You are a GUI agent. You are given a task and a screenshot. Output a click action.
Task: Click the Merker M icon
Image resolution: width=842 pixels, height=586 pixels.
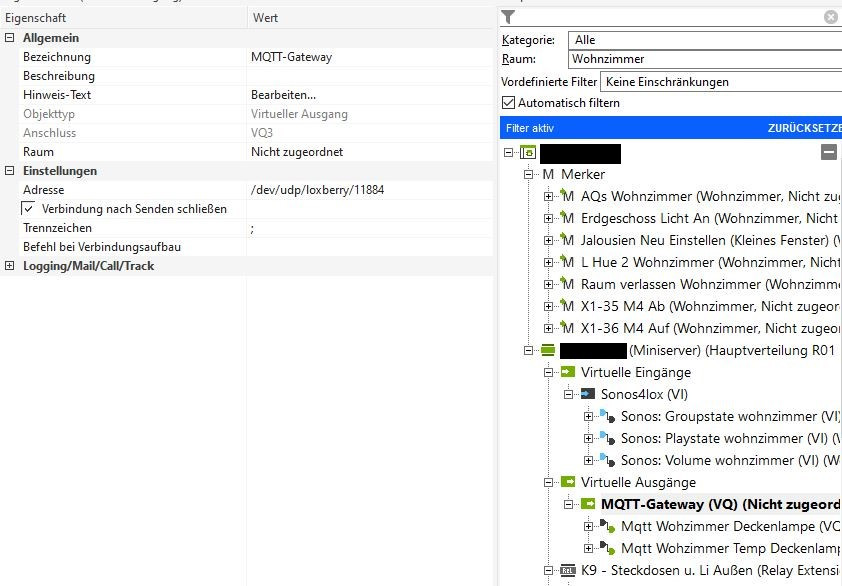click(548, 175)
